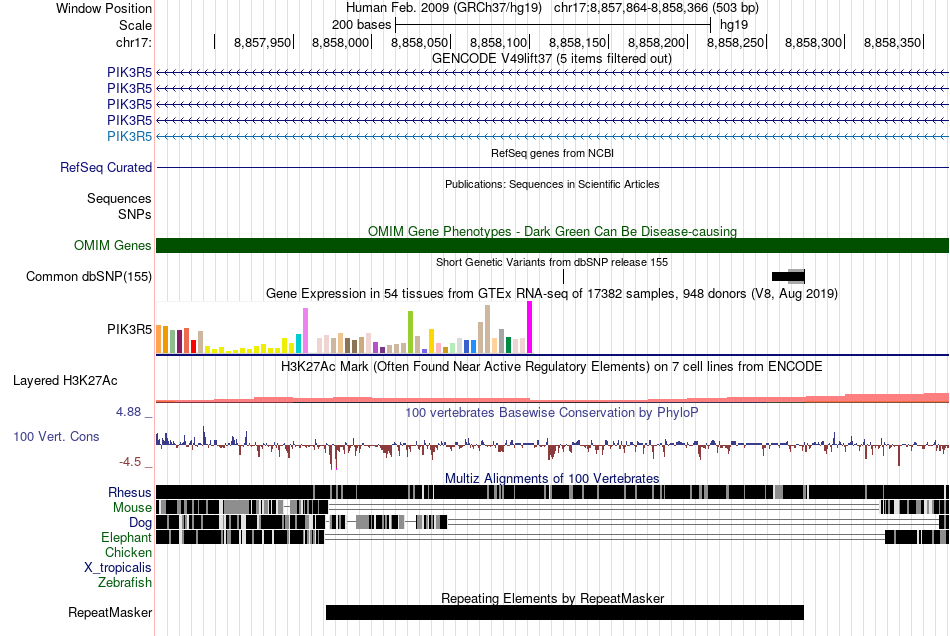Open the RefSeq Curated track label
Screen dimensions: 950x636
click(105, 167)
